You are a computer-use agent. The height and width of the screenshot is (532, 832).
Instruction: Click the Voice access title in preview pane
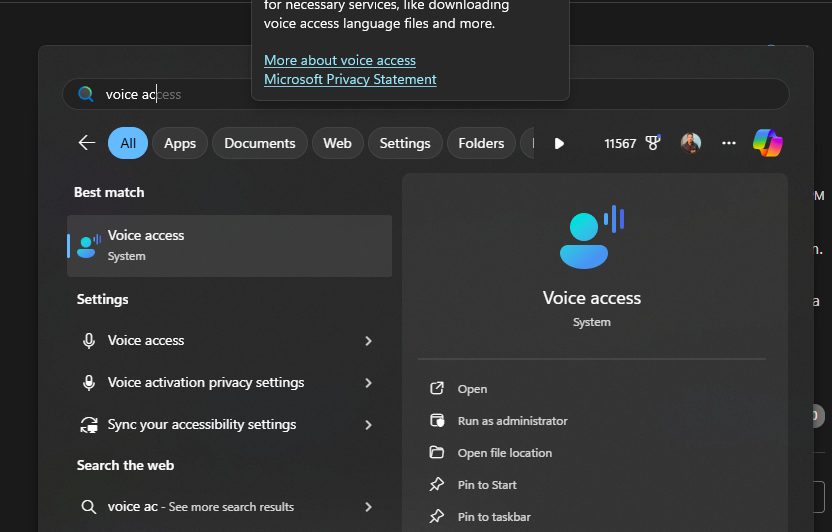[592, 298]
